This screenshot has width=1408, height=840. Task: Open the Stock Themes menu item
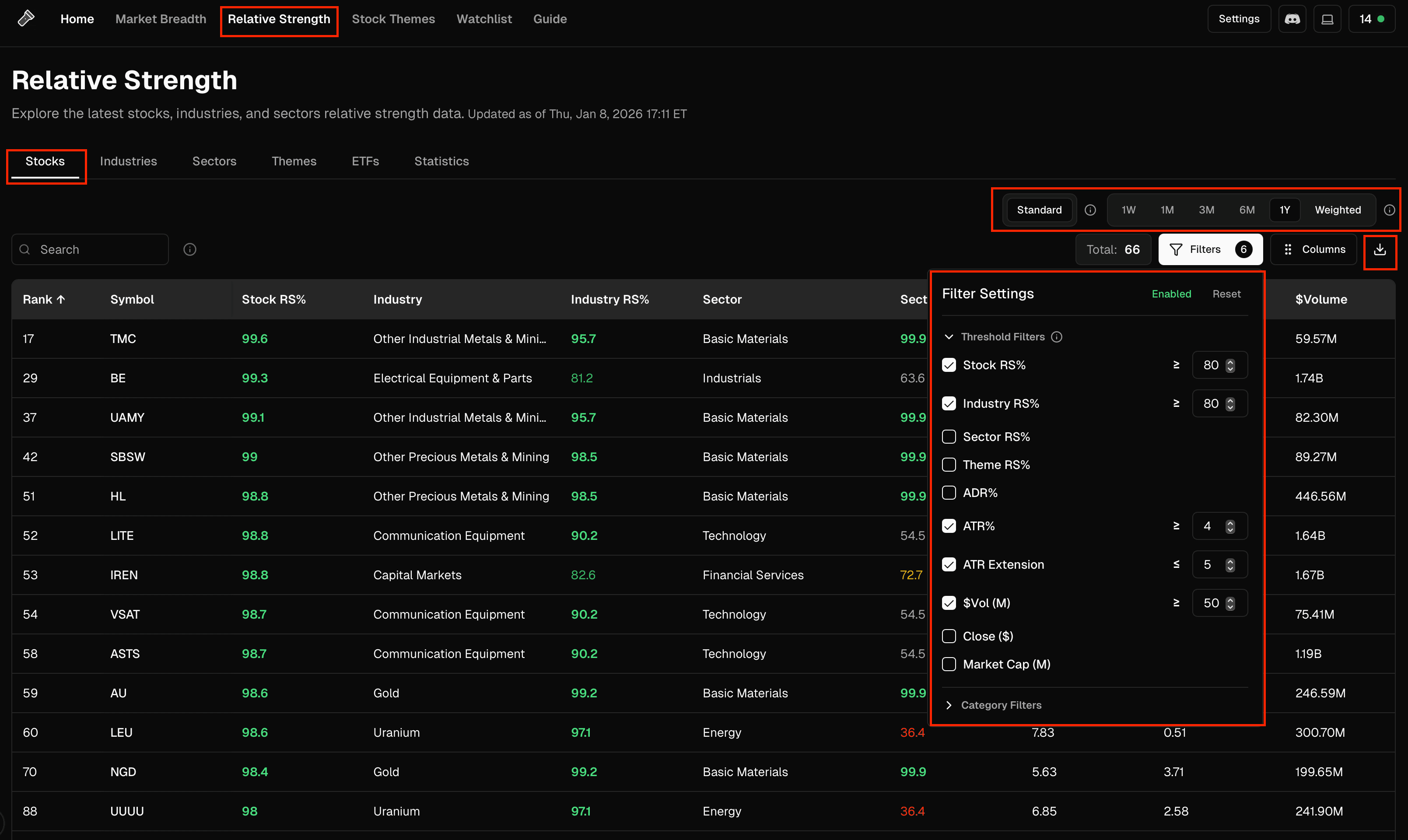[x=393, y=19]
